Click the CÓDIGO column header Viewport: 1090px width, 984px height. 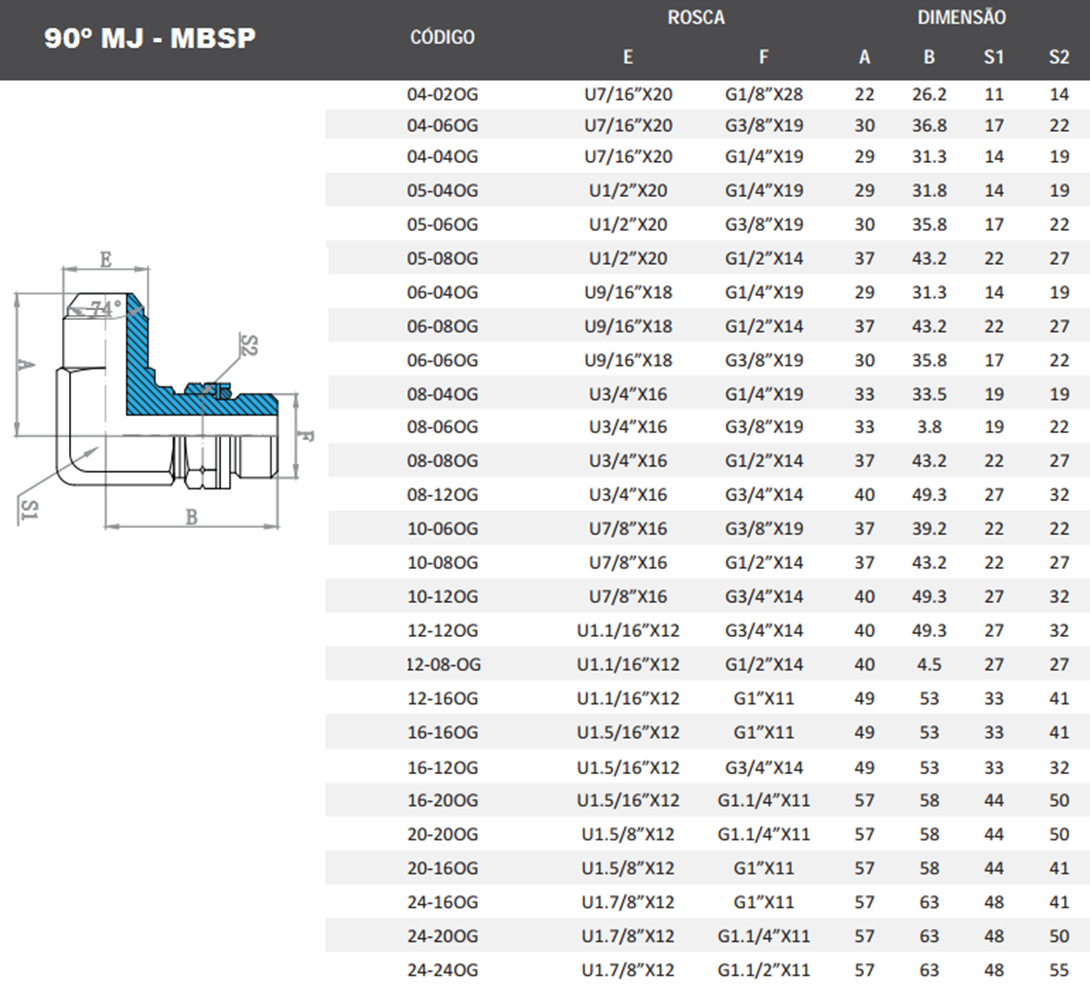442,38
